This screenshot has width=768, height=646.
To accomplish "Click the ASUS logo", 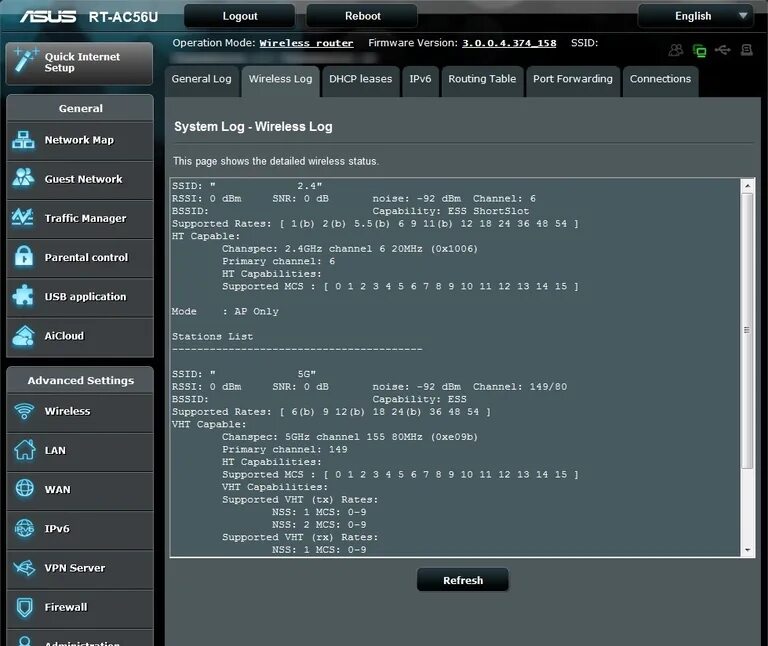I will coord(48,17).
